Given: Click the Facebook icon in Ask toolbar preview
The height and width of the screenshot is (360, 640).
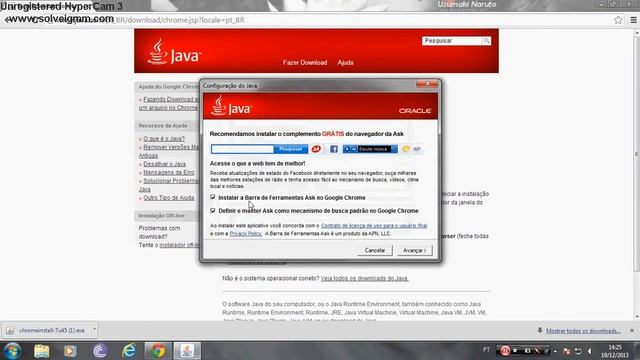Looking at the screenshot, I should click(333, 149).
